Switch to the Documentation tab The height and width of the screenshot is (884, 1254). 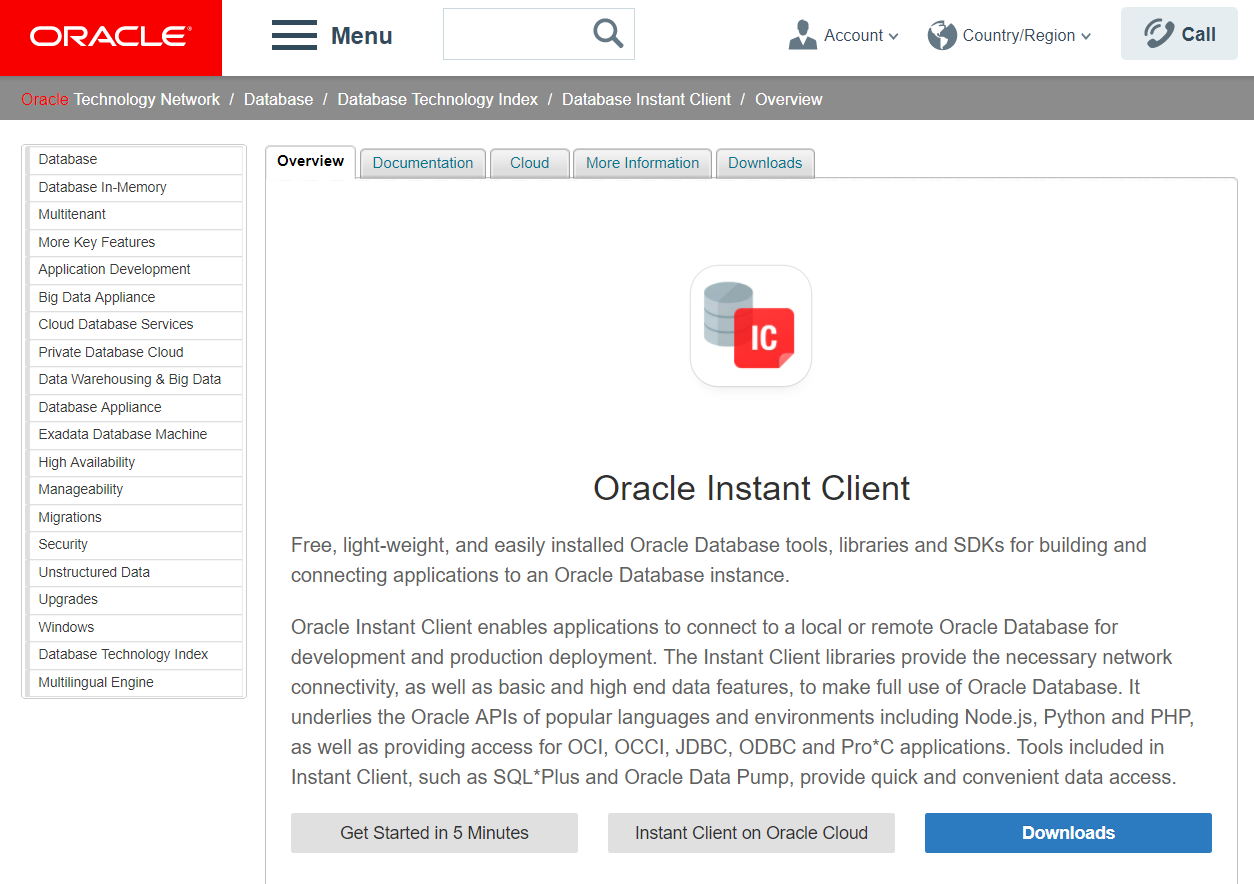[422, 163]
